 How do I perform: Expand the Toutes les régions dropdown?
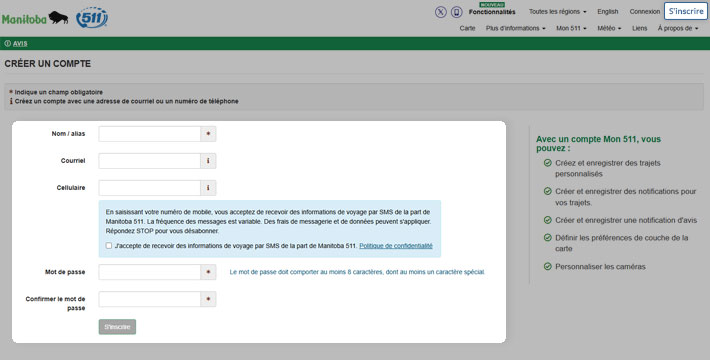click(x=557, y=12)
